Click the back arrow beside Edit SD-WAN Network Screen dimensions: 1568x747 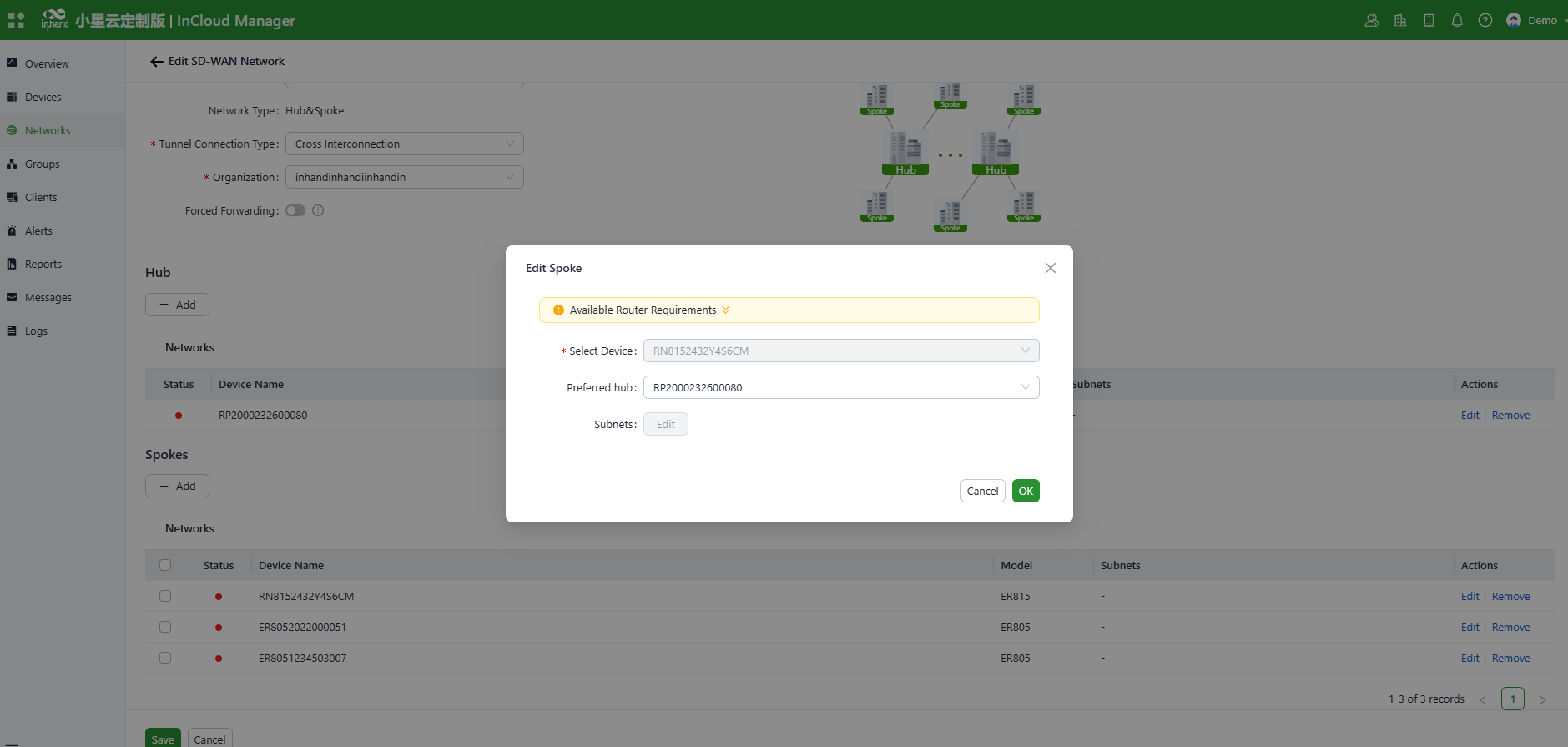156,62
